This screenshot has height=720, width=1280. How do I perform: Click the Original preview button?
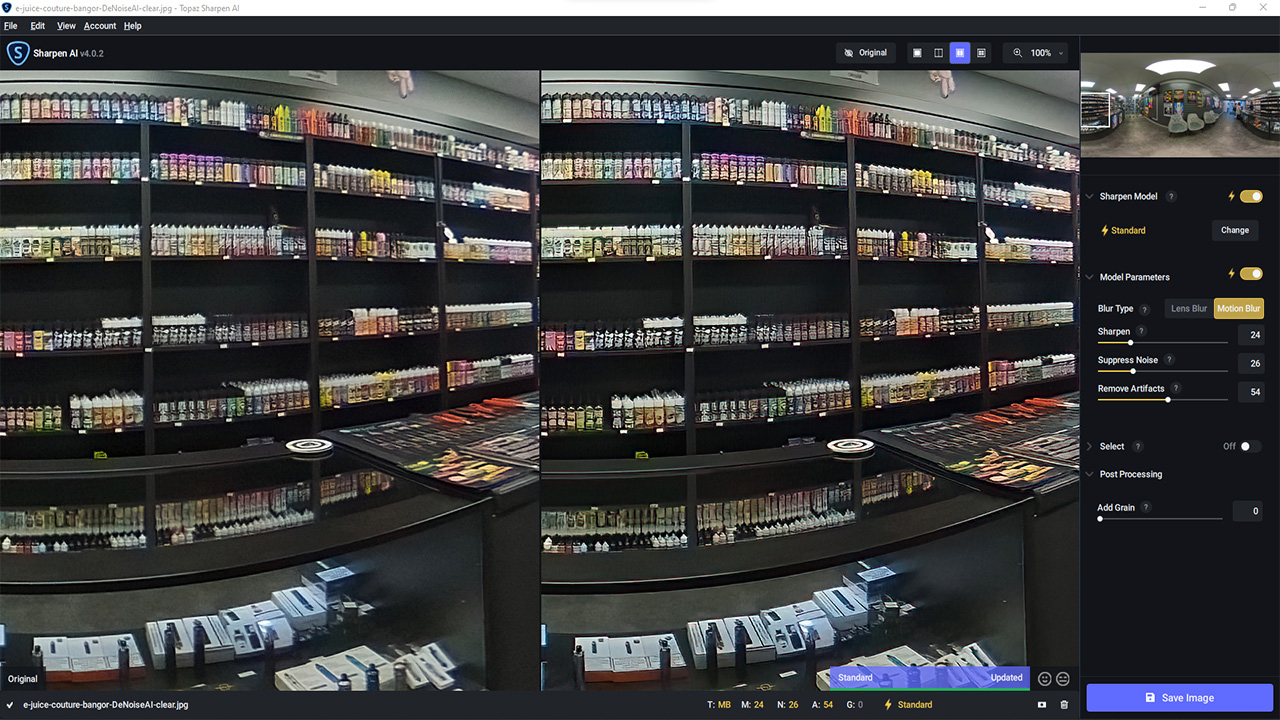tap(866, 53)
